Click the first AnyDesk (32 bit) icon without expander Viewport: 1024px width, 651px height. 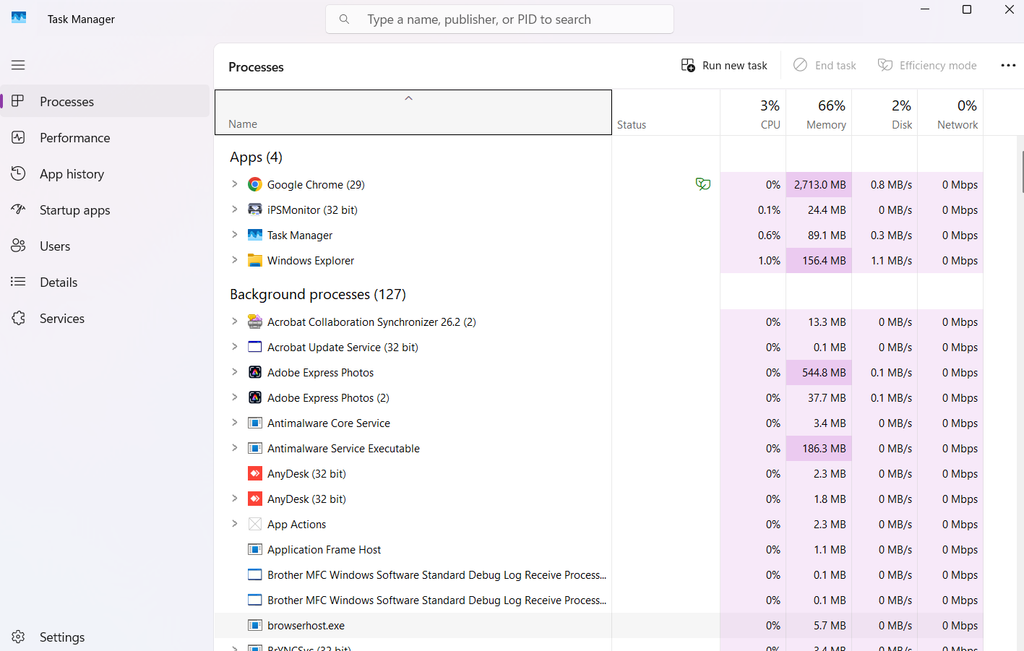(x=255, y=473)
